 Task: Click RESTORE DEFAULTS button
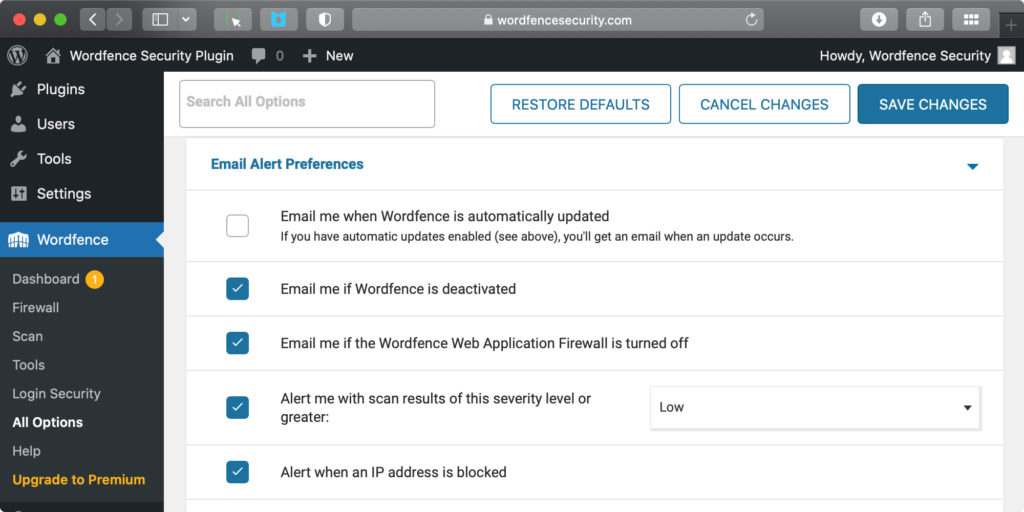tap(581, 104)
